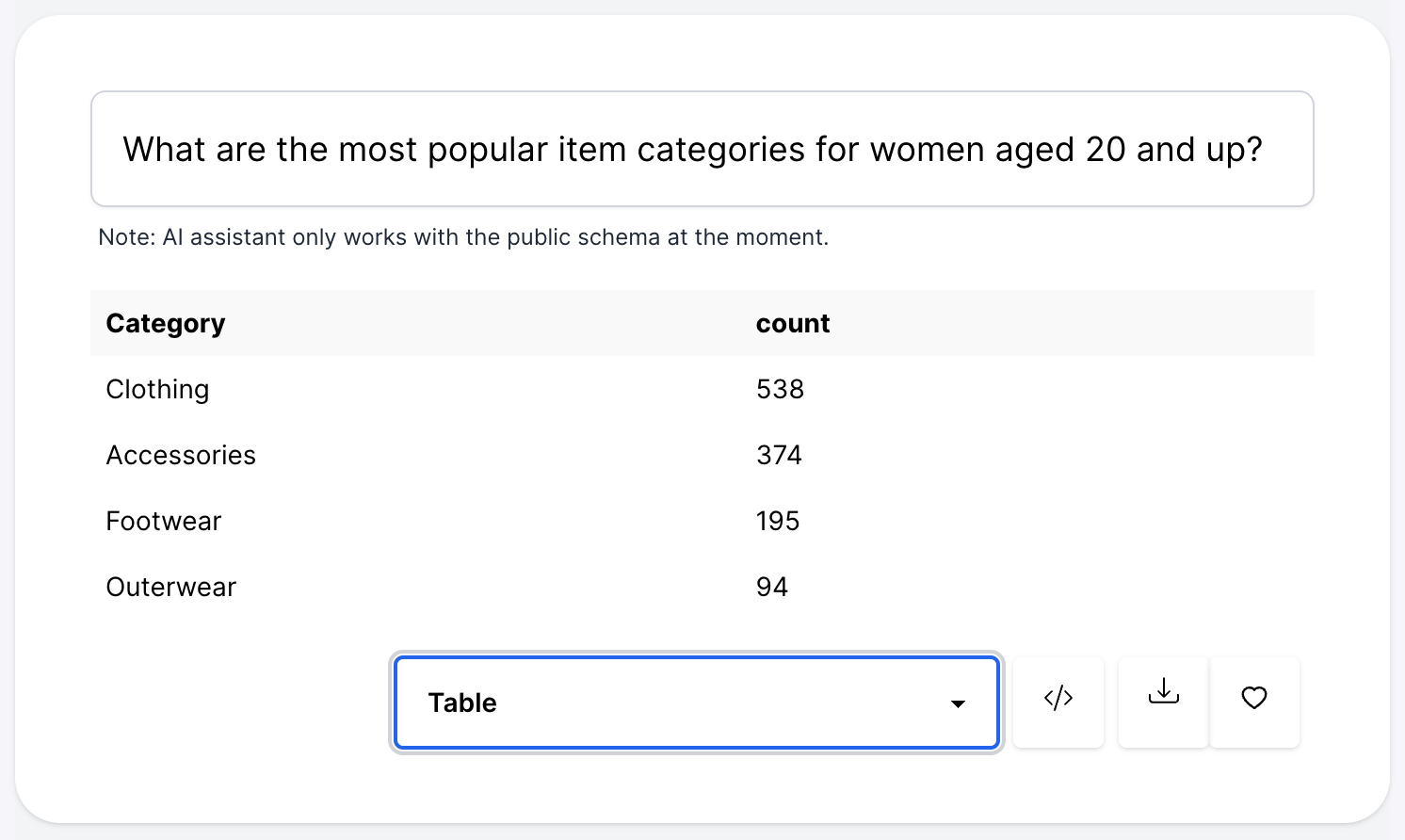This screenshot has width=1405, height=840.
Task: Click the 195 count value
Action: pyautogui.click(x=778, y=522)
